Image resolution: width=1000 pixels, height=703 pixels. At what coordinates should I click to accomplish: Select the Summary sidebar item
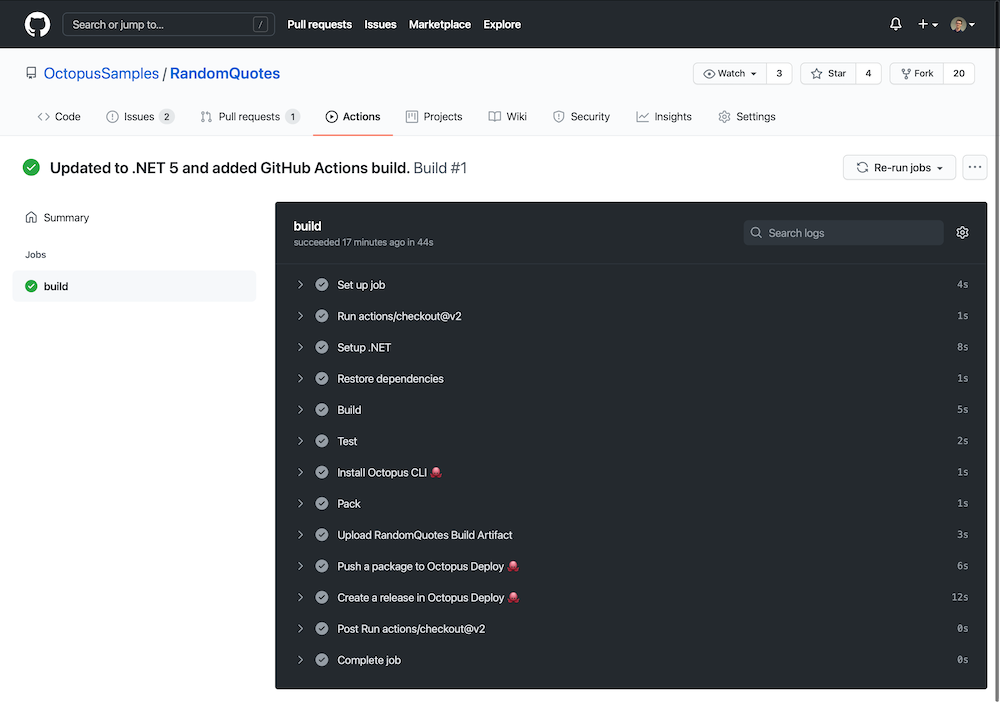tap(65, 217)
